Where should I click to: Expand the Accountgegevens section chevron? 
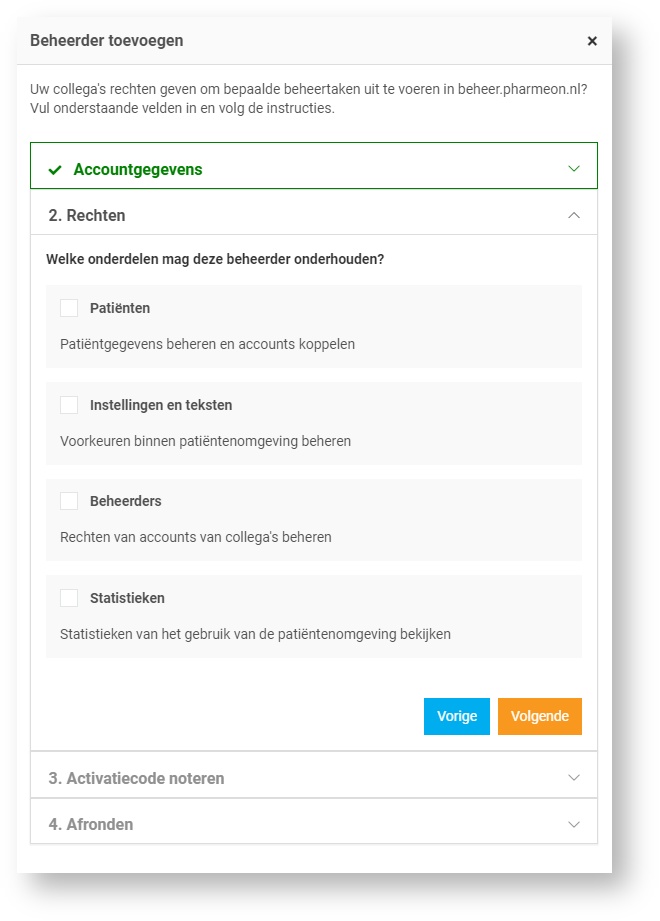coord(574,169)
